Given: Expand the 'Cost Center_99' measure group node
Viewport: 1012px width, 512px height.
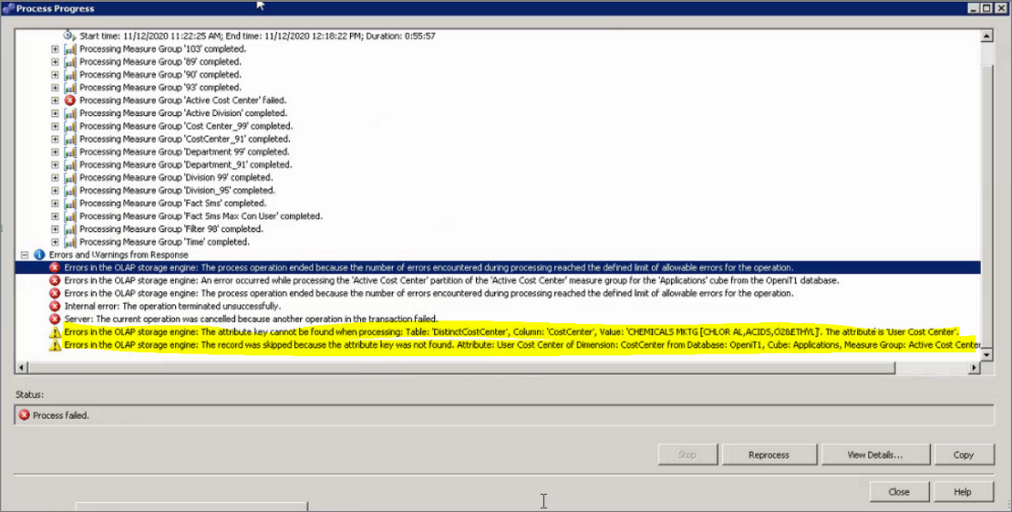Looking at the screenshot, I should [x=55, y=127].
